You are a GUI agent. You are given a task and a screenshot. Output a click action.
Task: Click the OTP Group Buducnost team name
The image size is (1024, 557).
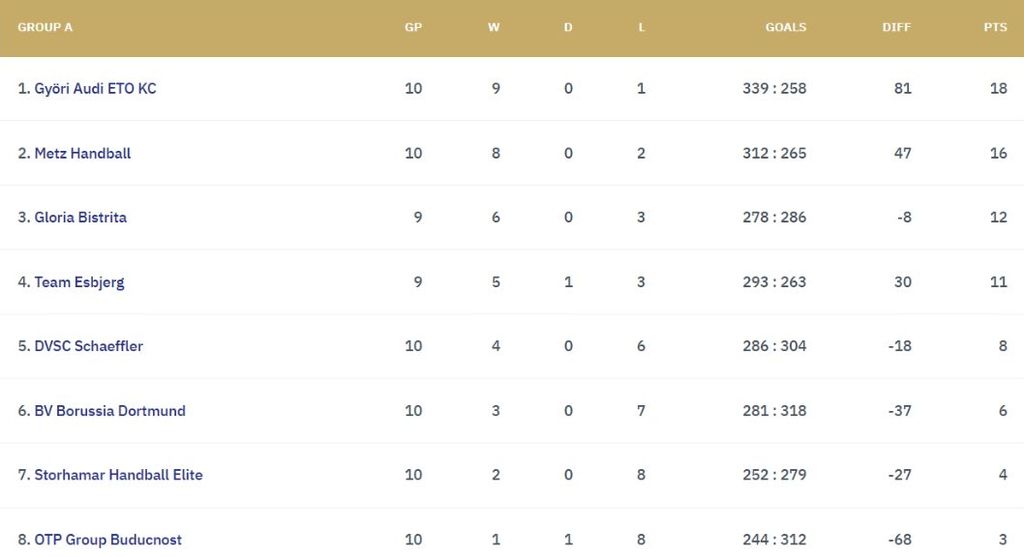pyautogui.click(x=108, y=540)
